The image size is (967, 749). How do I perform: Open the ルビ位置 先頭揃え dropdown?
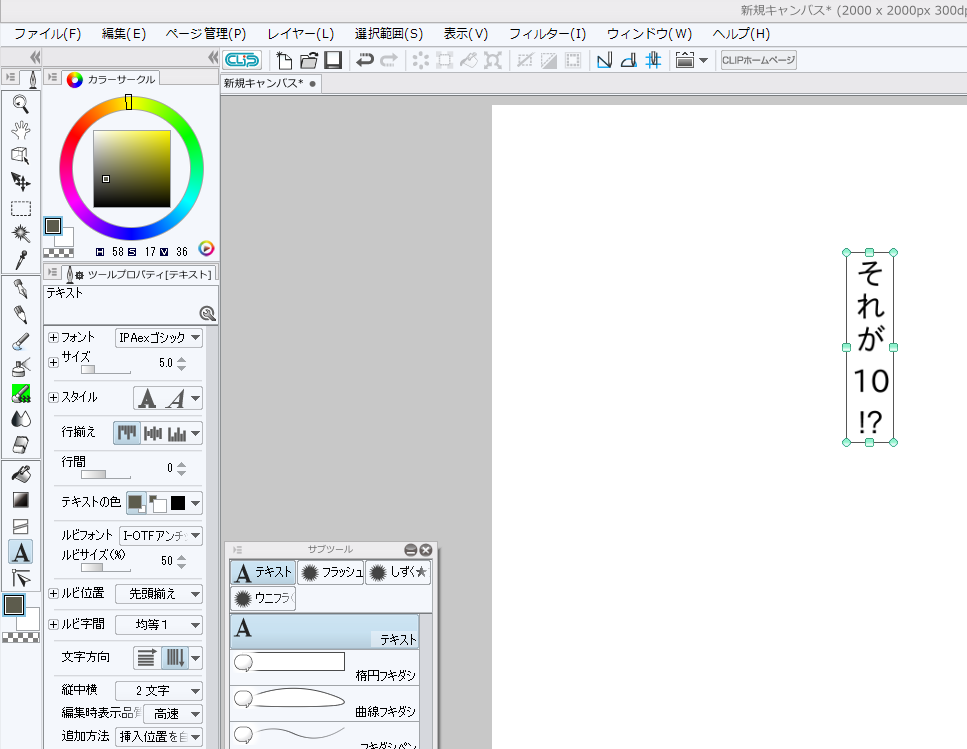pyautogui.click(x=159, y=593)
